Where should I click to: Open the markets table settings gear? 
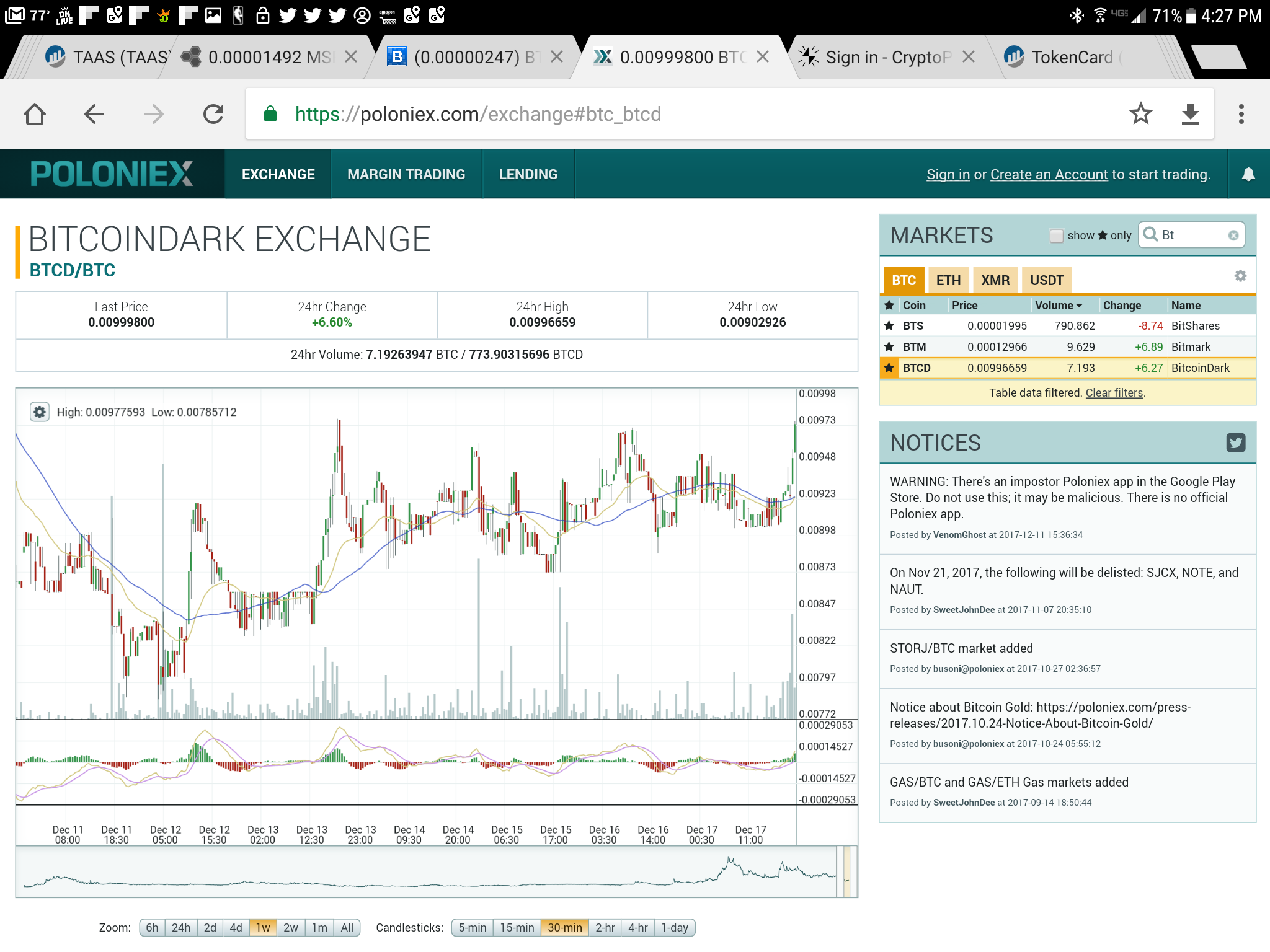[x=1240, y=276]
